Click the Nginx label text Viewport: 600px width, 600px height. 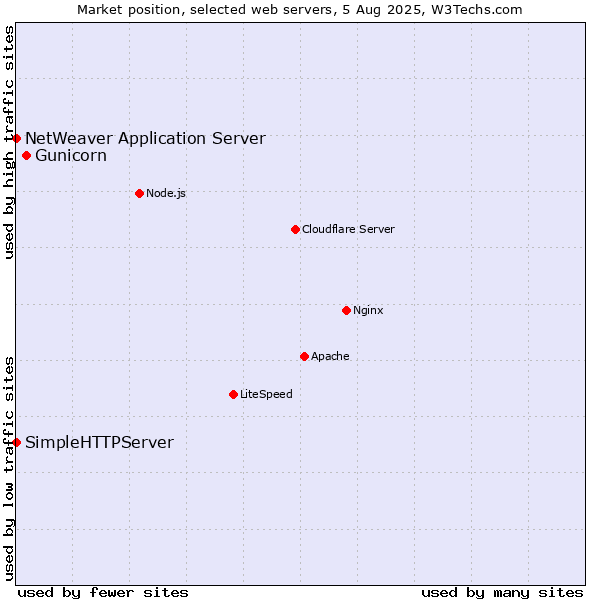368,311
